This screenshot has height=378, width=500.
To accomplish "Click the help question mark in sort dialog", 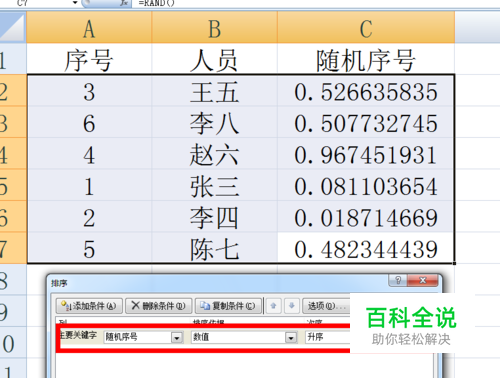I will click(398, 280).
